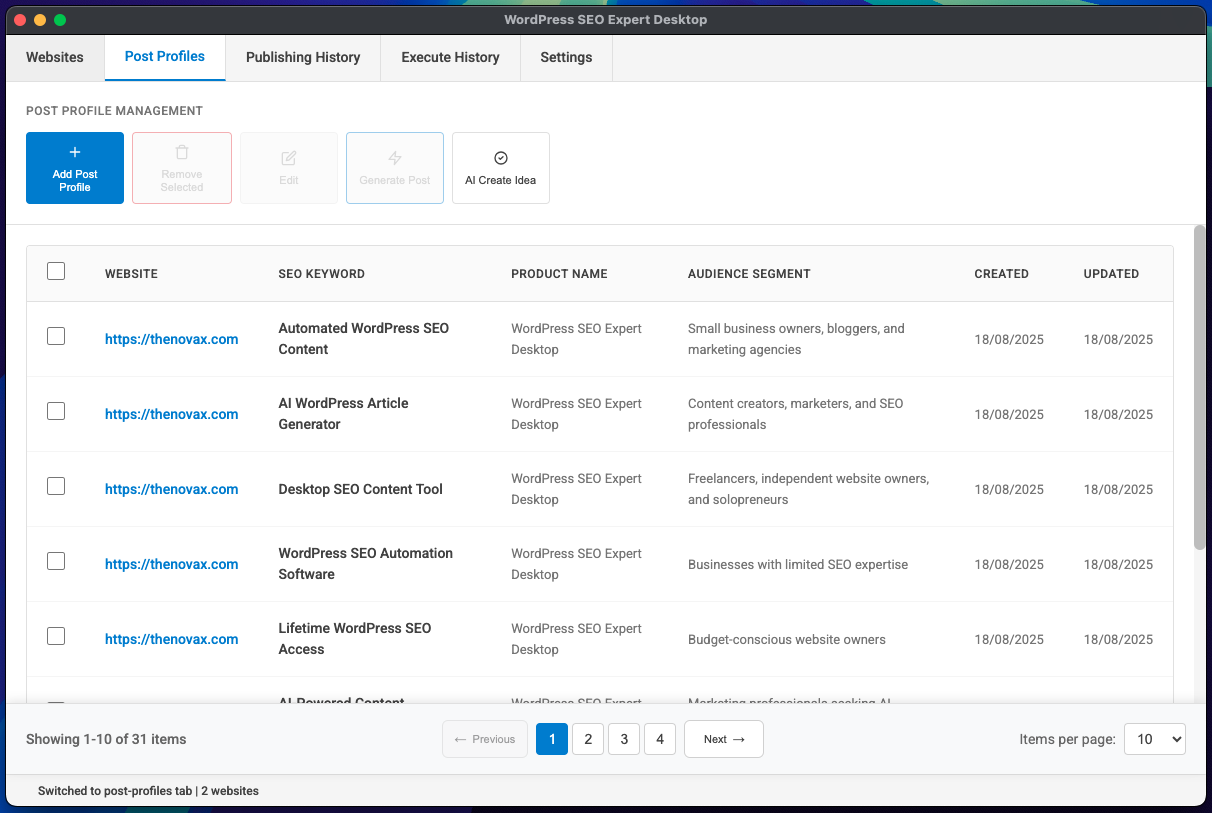
Task: Click the vertical scrollbar of the profiles table
Action: pos(1199,387)
